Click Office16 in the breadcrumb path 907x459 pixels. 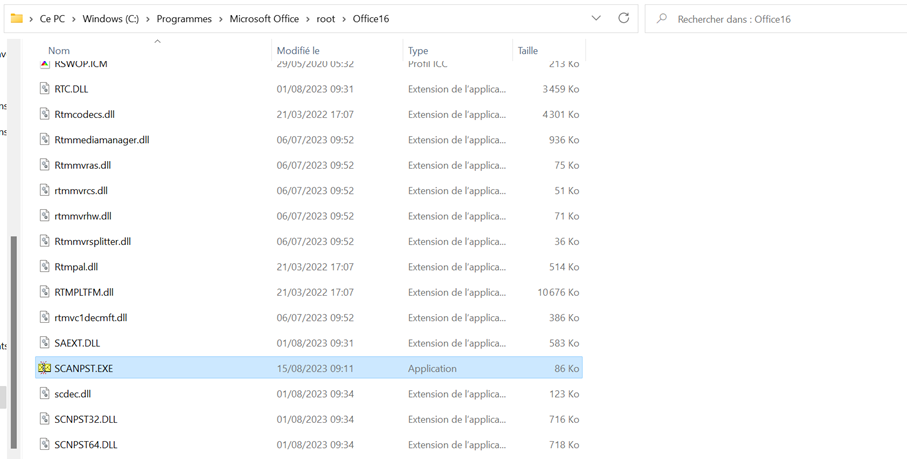[x=371, y=19]
